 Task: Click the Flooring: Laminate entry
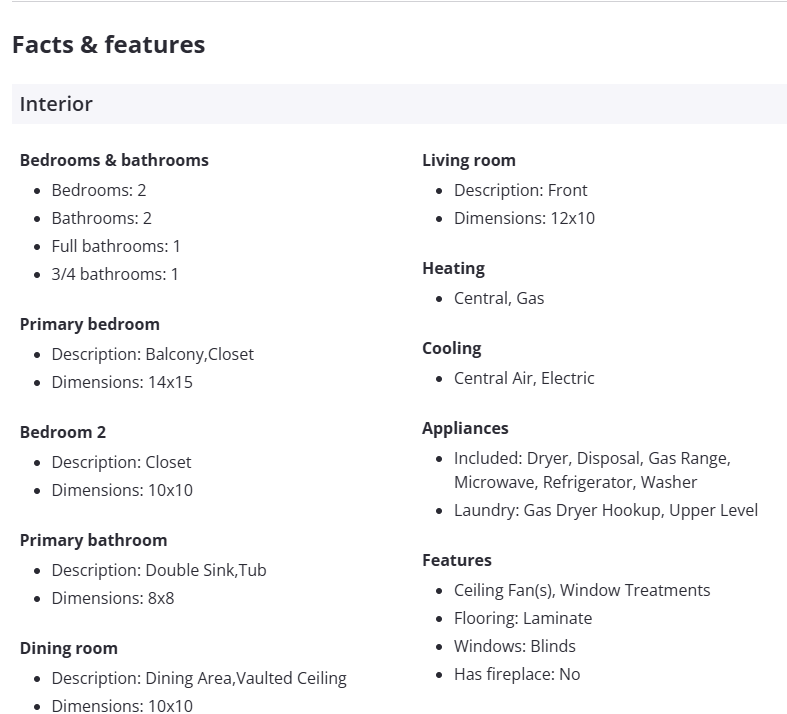tap(523, 618)
